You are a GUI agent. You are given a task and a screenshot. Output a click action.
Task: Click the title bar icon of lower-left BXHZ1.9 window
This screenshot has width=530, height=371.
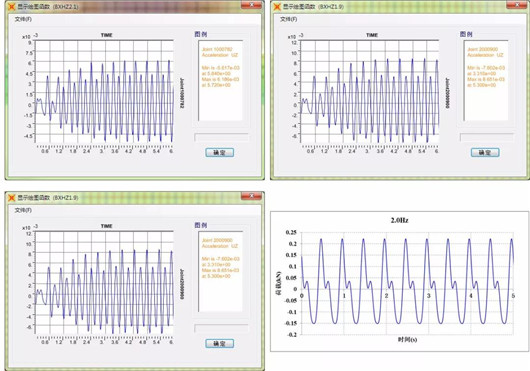[x=11, y=198]
